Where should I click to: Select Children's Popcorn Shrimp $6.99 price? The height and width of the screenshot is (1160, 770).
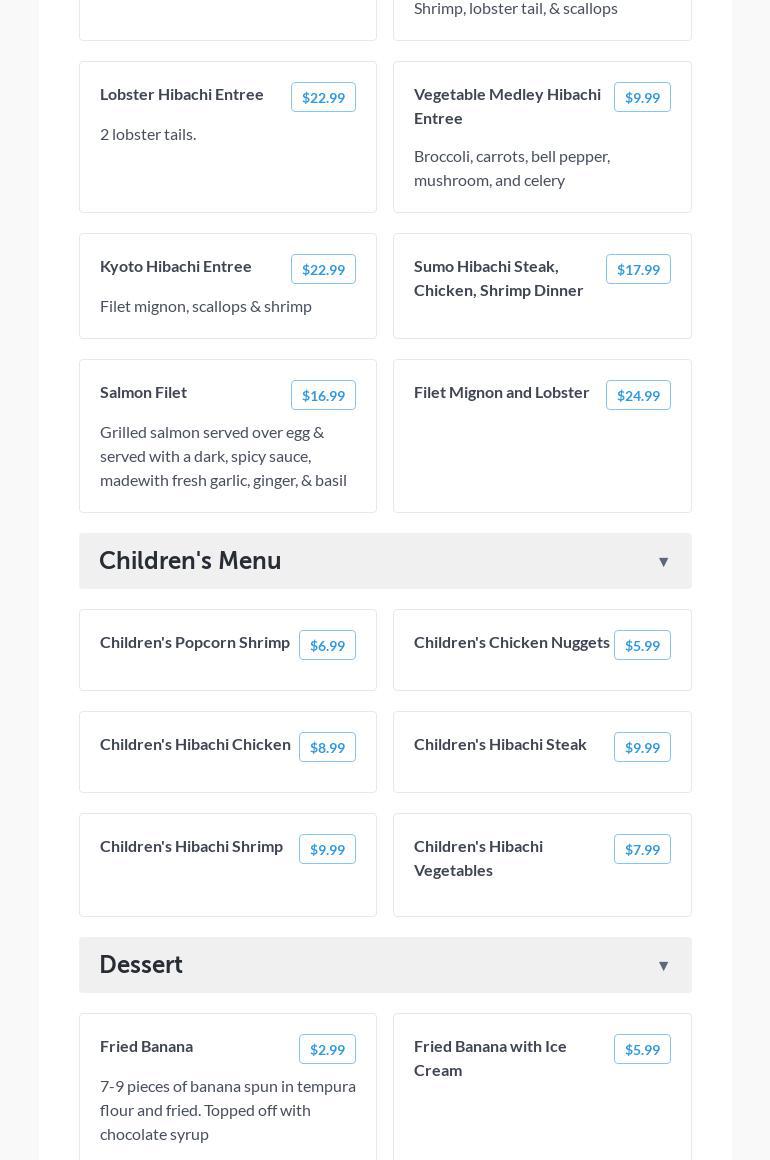point(327,645)
